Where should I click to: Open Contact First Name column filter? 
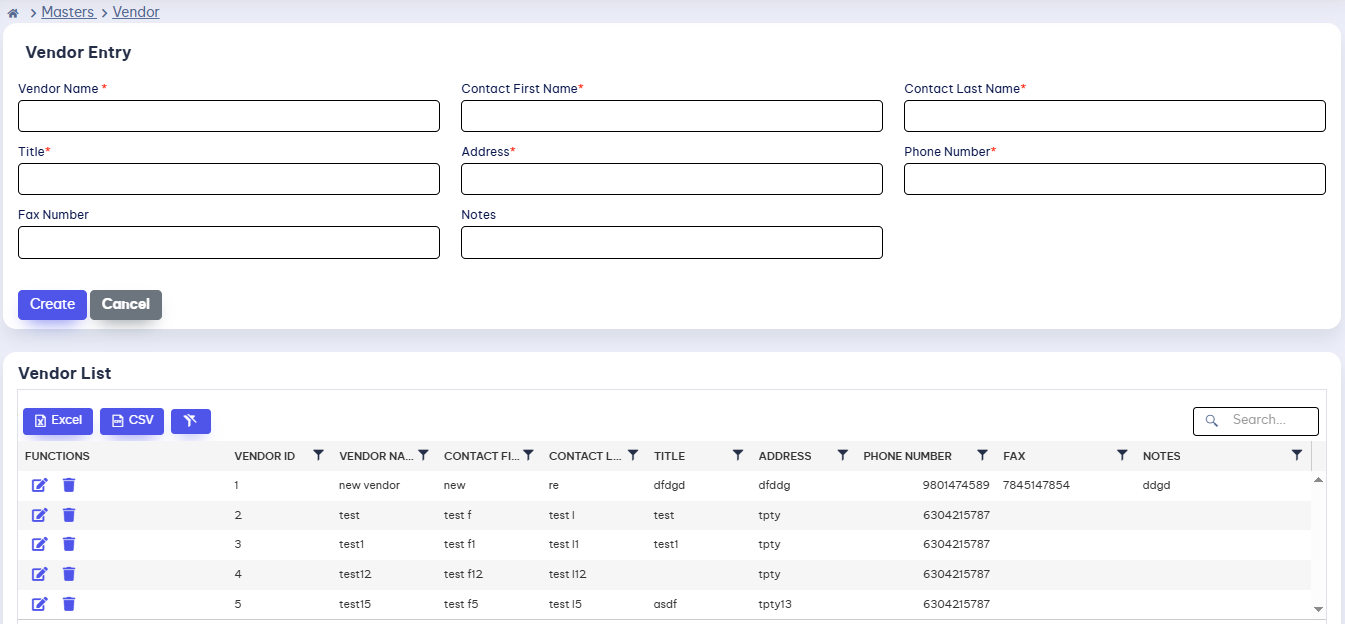point(528,455)
